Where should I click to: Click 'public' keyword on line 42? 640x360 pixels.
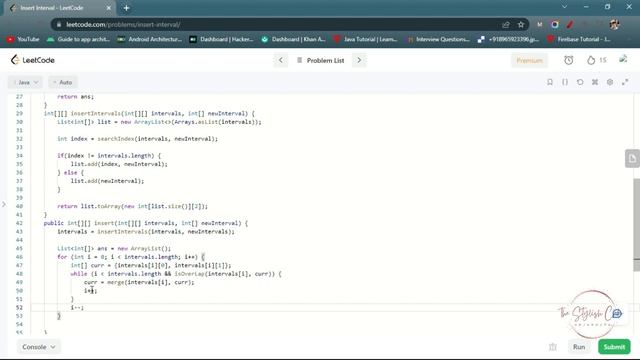[54, 223]
